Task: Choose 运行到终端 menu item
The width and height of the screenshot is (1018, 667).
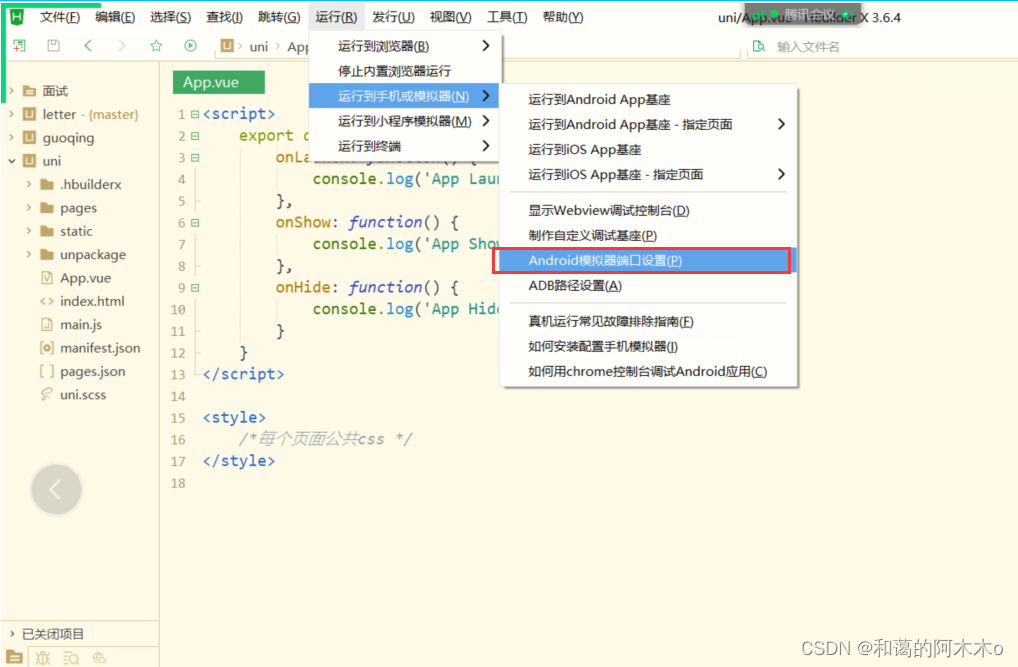Action: click(405, 146)
